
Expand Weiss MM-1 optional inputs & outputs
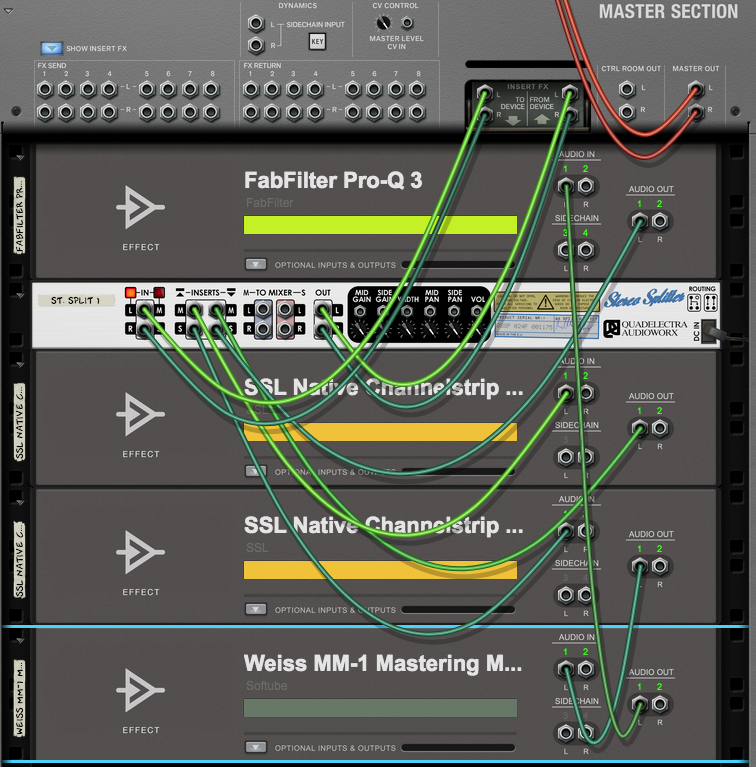(255, 747)
